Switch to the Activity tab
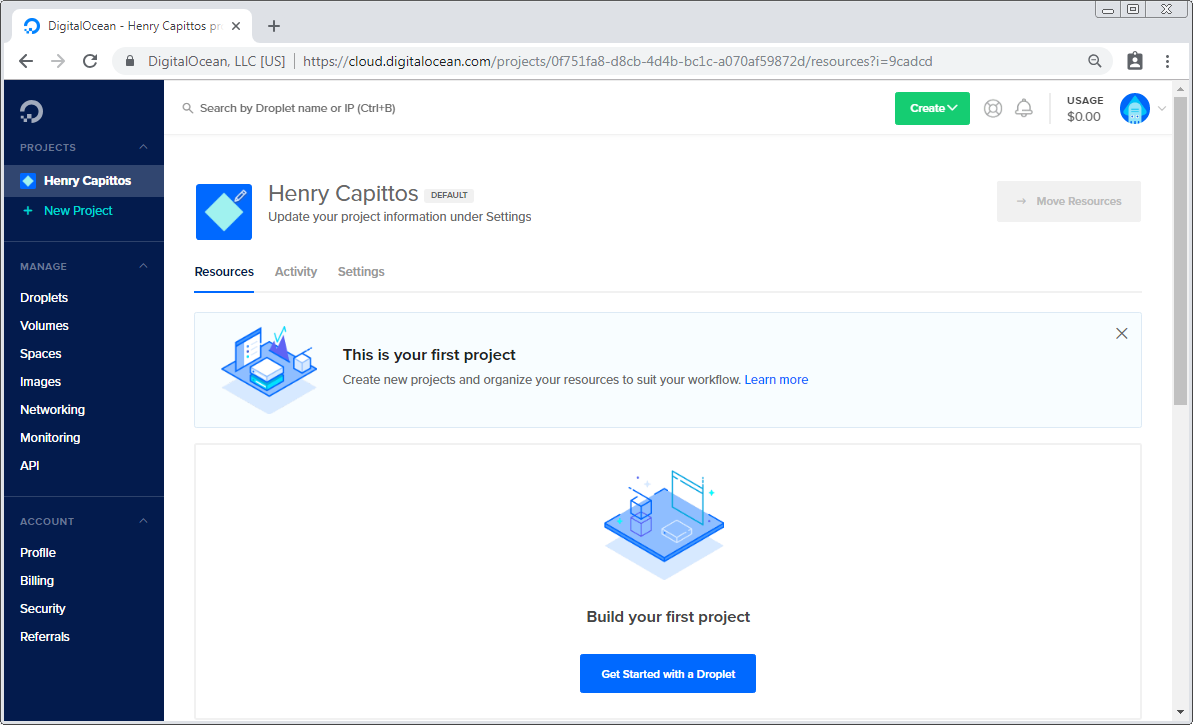This screenshot has width=1193, height=725. point(296,272)
